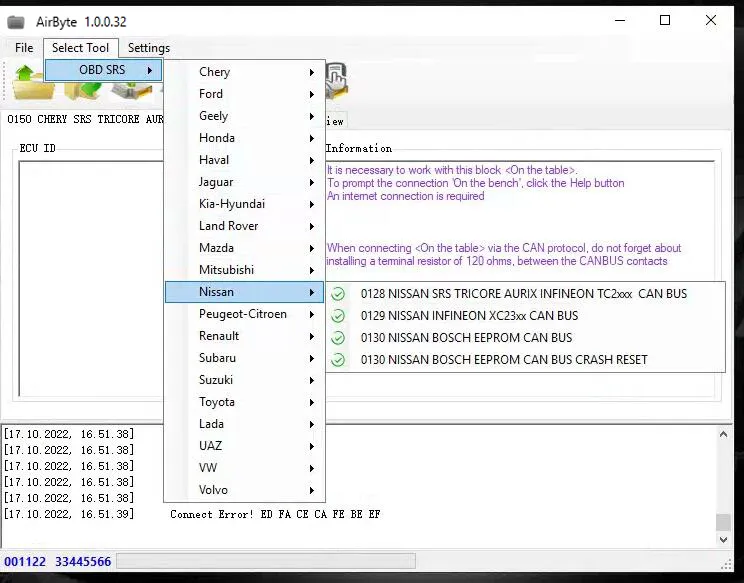This screenshot has height=583, width=744.
Task: Click green check icon beside 0128 Nissan entry
Action: click(338, 294)
